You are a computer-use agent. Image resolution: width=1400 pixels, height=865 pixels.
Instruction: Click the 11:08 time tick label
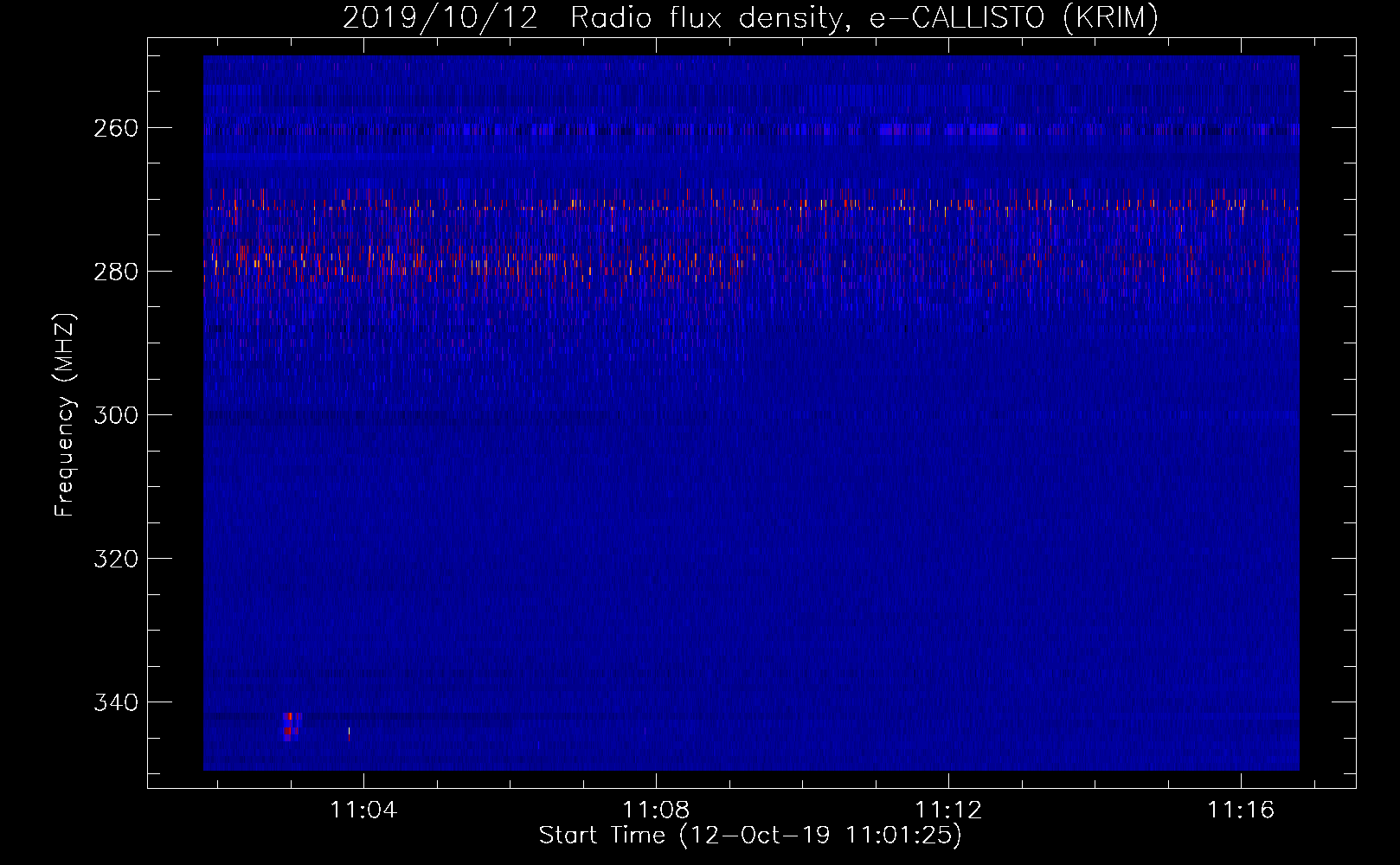point(656,810)
